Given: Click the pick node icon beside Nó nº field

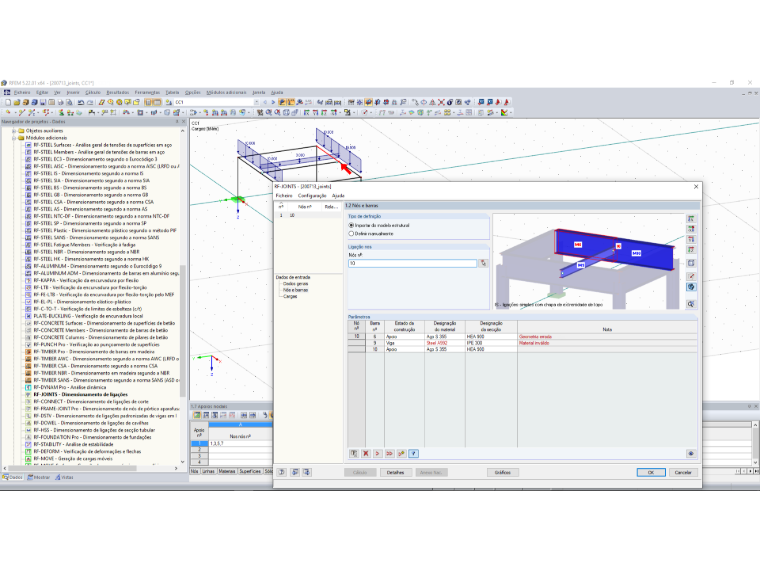Looking at the screenshot, I should 483,263.
